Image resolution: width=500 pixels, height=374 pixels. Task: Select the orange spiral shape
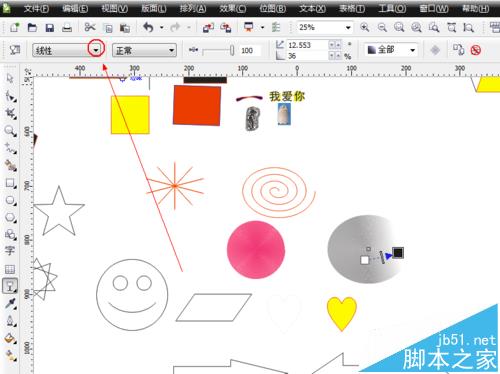click(279, 192)
